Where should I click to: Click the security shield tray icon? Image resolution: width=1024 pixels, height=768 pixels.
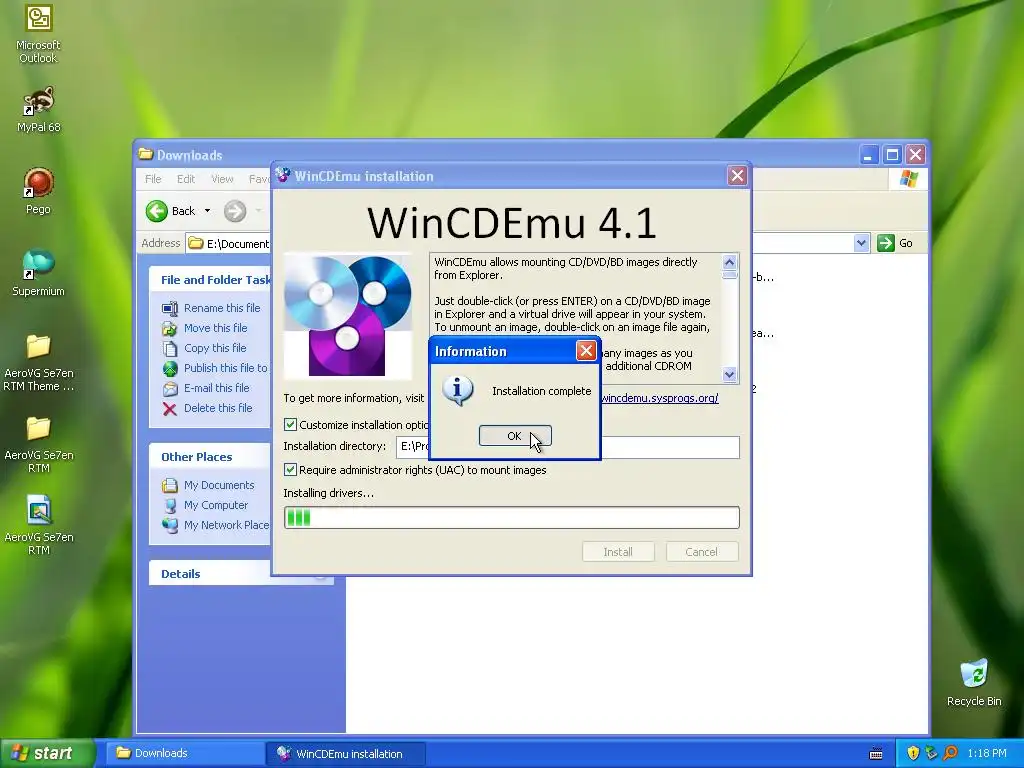pyautogui.click(x=913, y=753)
